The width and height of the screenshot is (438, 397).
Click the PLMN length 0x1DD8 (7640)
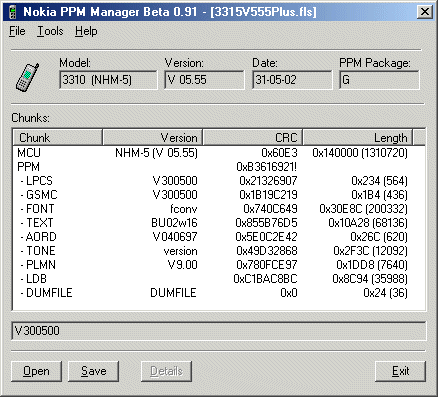(x=372, y=265)
